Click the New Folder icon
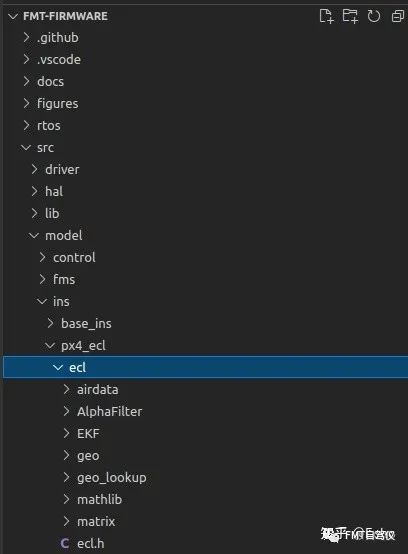 point(350,16)
